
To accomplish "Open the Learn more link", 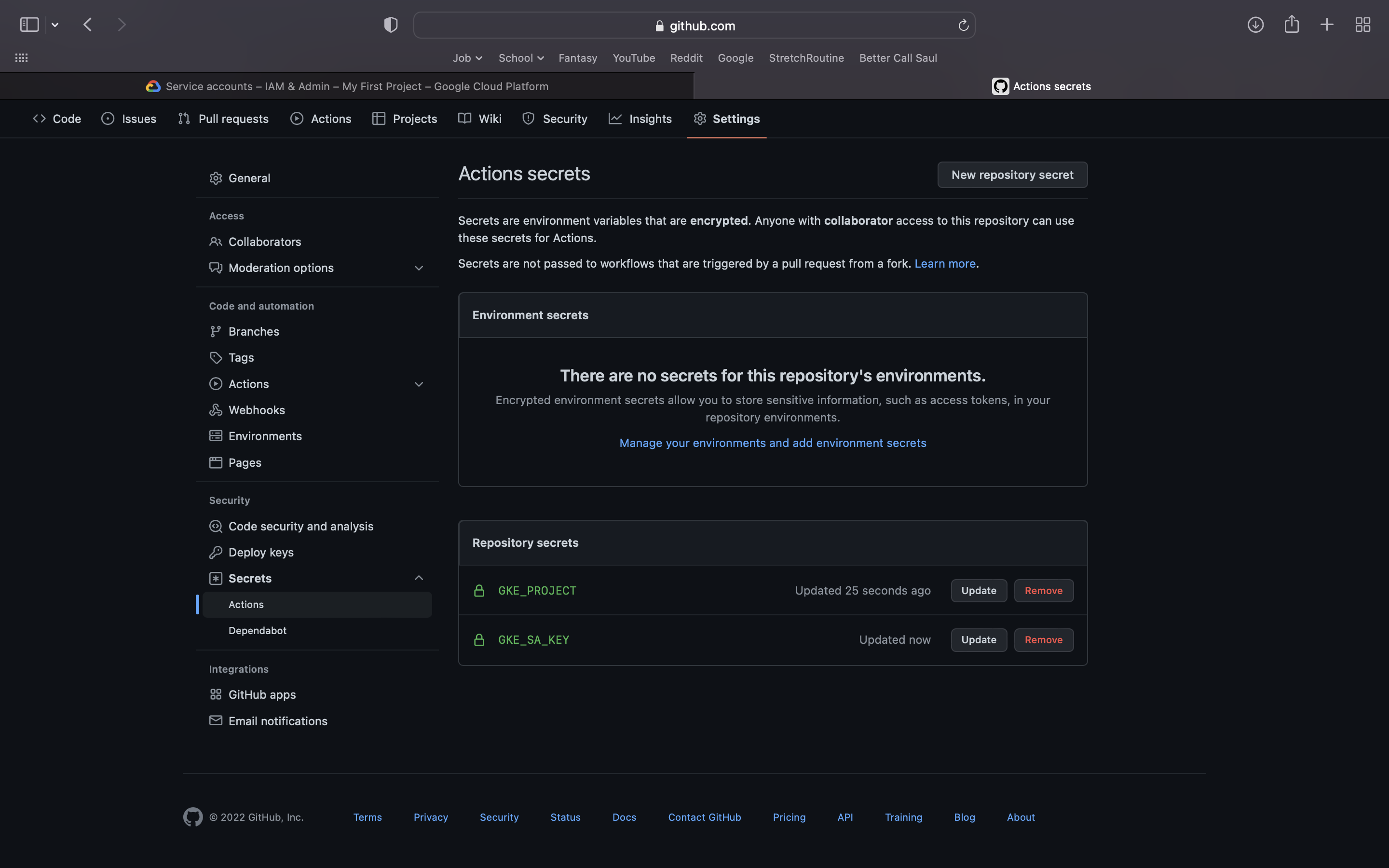I will click(x=945, y=263).
